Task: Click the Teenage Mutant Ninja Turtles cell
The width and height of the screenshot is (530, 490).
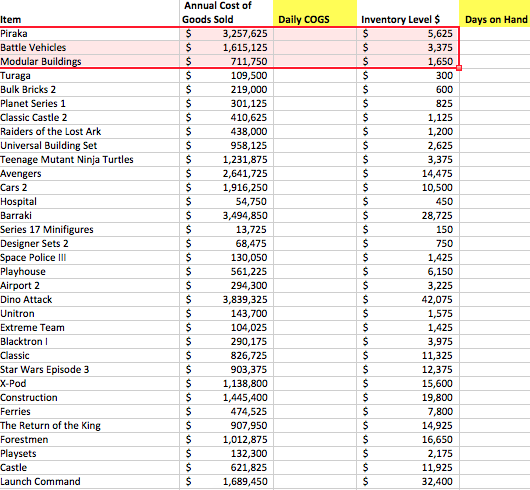Action: click(90, 160)
